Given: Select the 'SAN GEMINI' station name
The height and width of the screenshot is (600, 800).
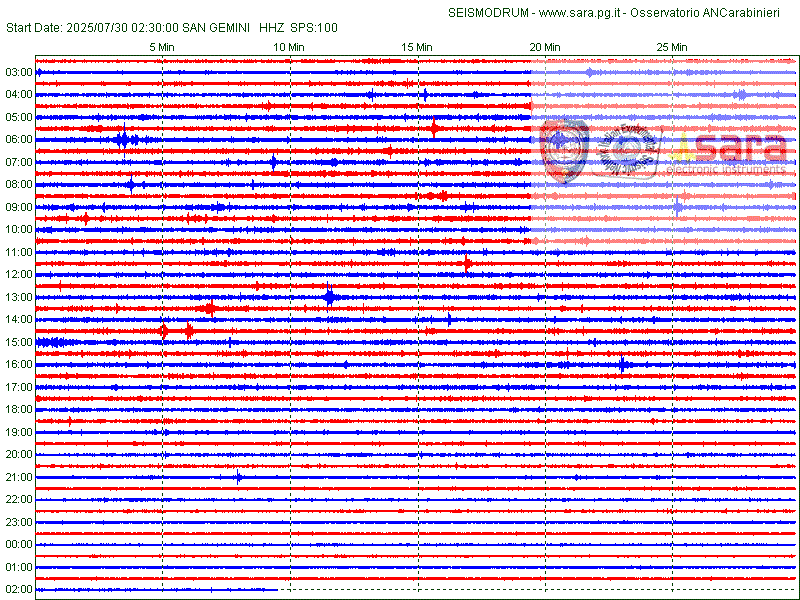Looking at the screenshot, I should pyautogui.click(x=216, y=28).
